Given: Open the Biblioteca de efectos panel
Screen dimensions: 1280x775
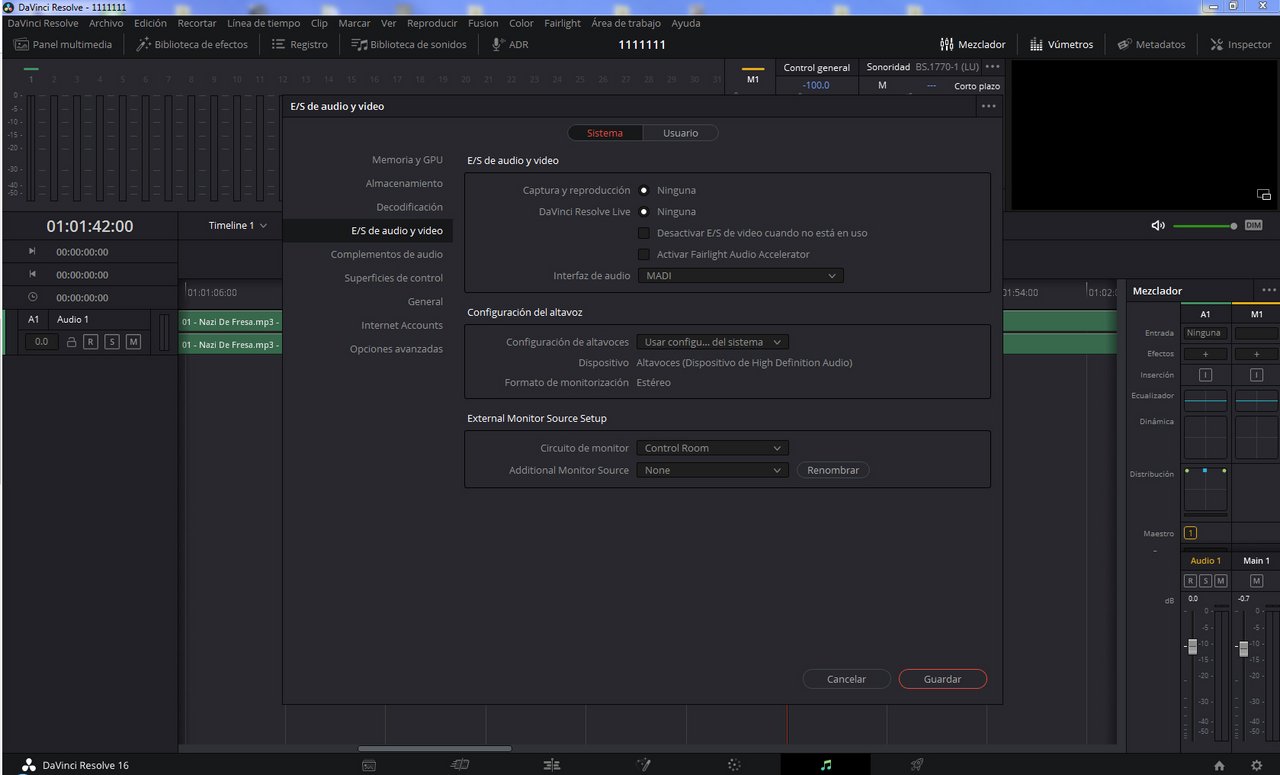Looking at the screenshot, I should (192, 44).
